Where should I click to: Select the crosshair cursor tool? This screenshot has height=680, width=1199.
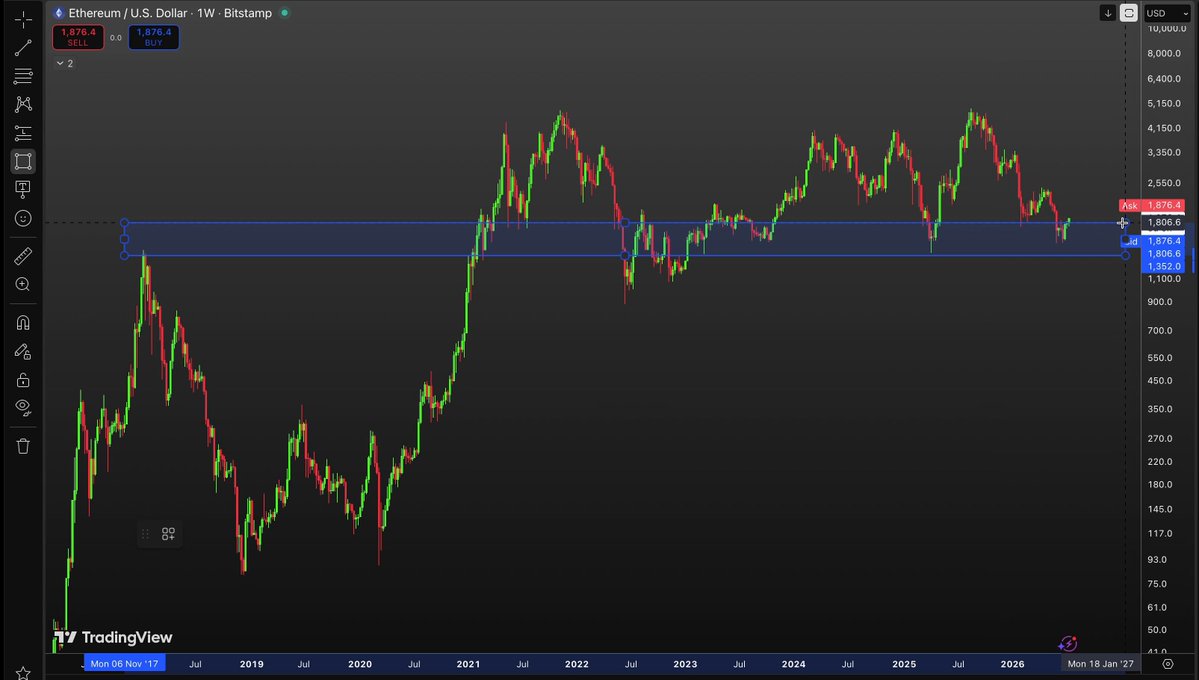[23, 20]
